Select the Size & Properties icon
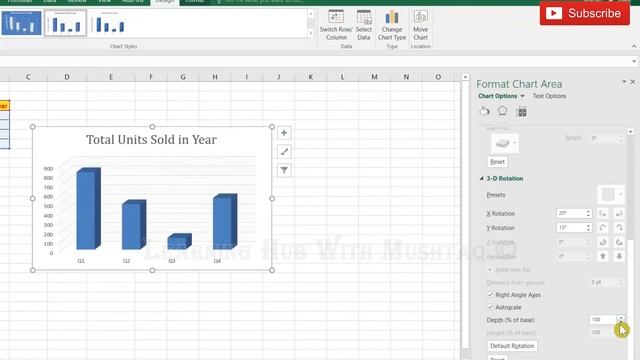This screenshot has width=640, height=360. click(x=521, y=112)
